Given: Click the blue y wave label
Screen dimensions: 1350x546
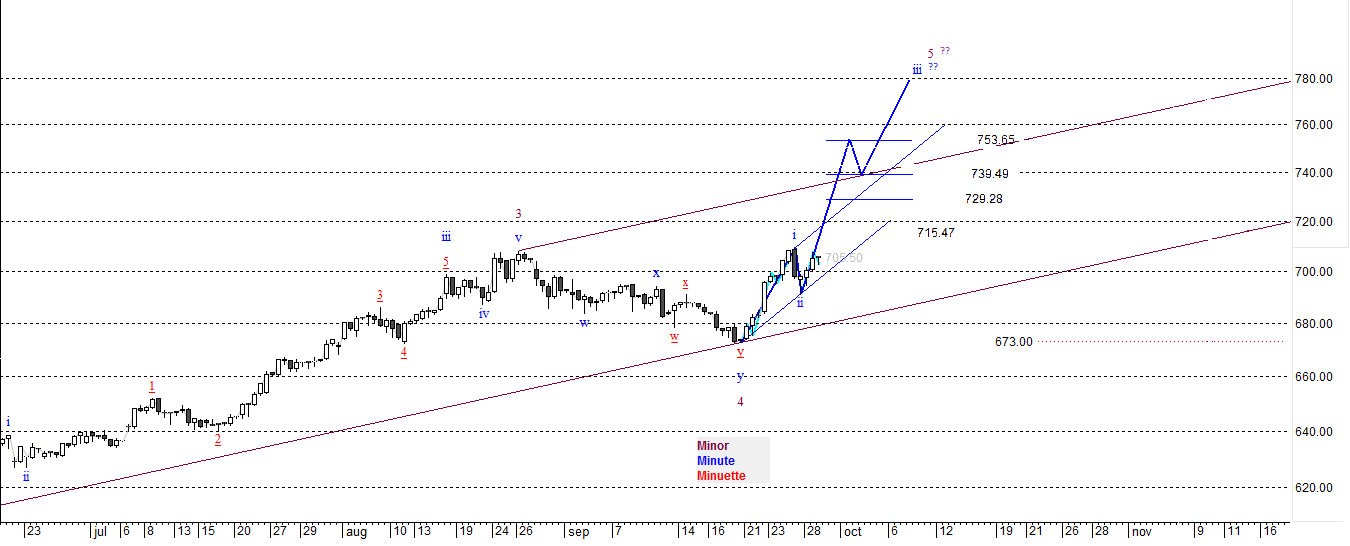Looking at the screenshot, I should (x=740, y=377).
